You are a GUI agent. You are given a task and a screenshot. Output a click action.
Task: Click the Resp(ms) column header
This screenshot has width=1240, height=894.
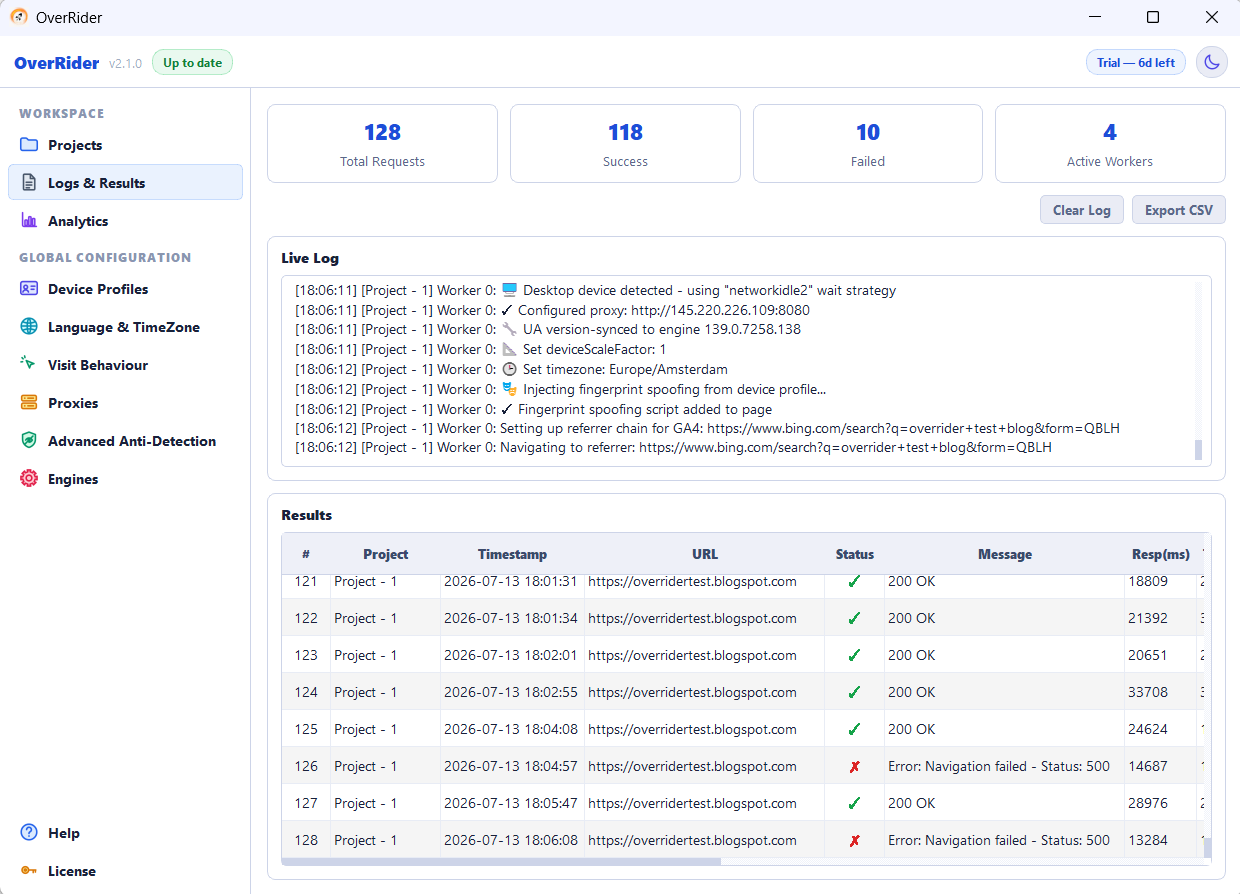(1161, 554)
